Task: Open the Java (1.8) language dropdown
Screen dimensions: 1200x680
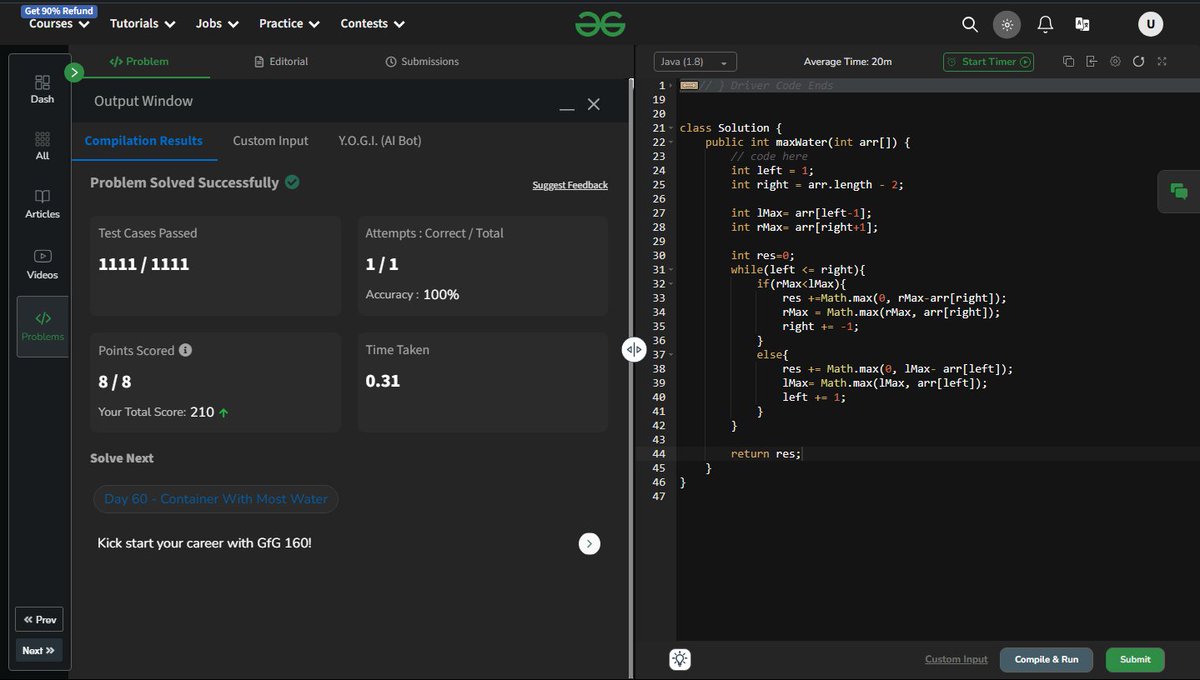Action: (x=695, y=62)
